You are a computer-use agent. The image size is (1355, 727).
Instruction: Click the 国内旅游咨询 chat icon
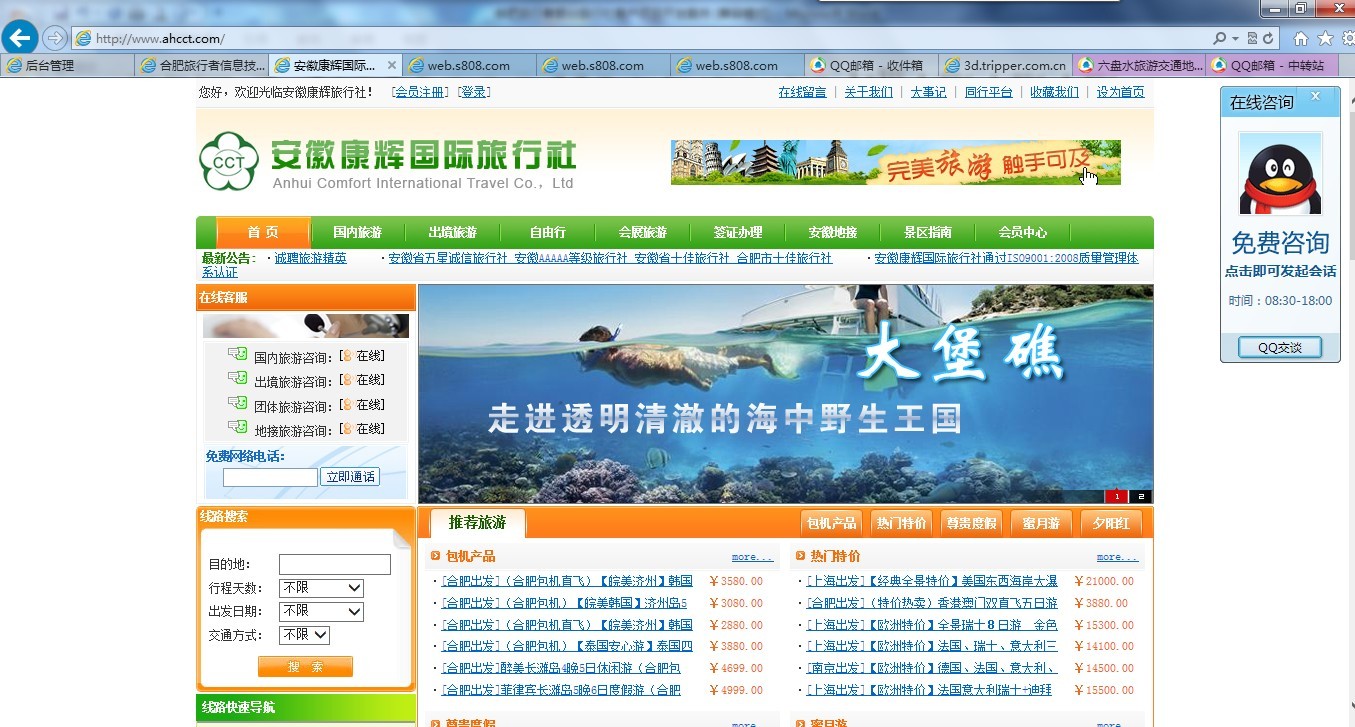237,354
